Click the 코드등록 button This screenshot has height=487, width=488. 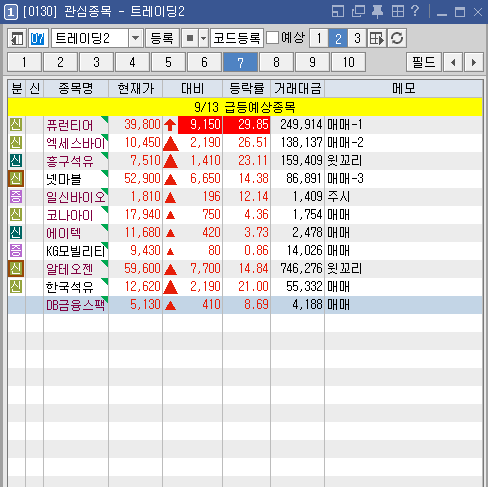pyautogui.click(x=237, y=38)
